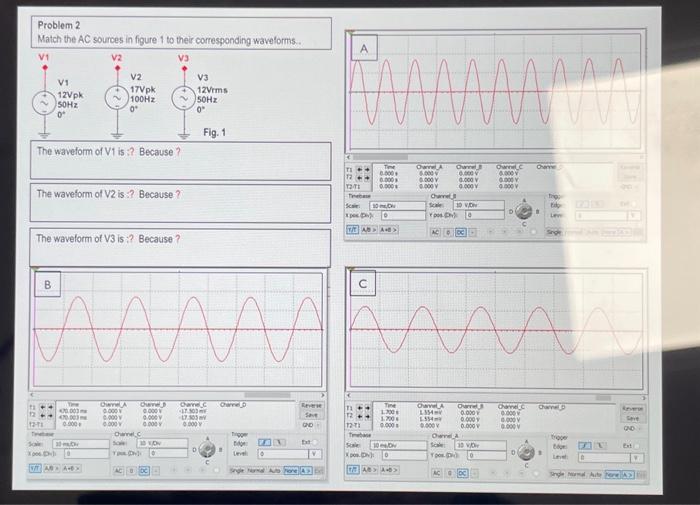The image size is (700, 505).
Task: Click the T1 left arrow on scope B
Action: (x=43, y=407)
